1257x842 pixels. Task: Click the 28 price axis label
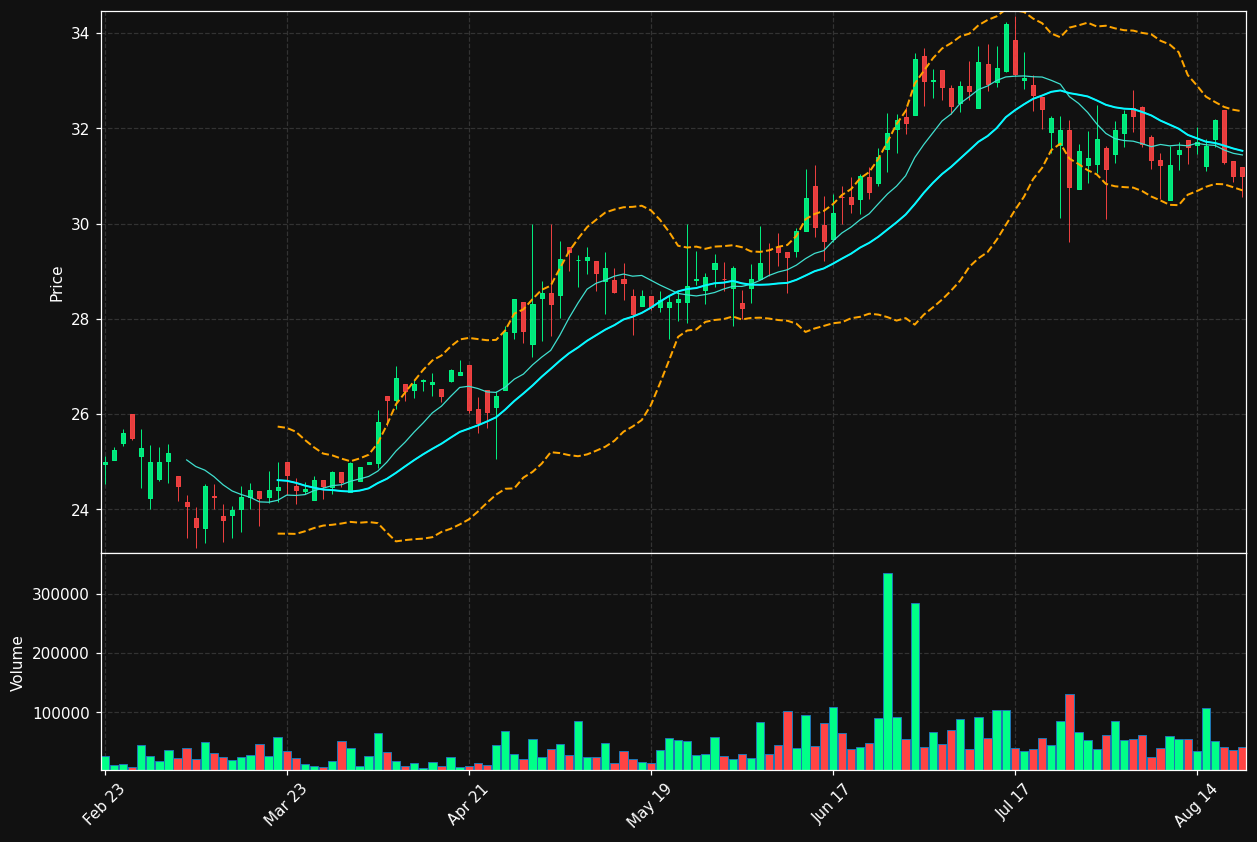(x=79, y=319)
